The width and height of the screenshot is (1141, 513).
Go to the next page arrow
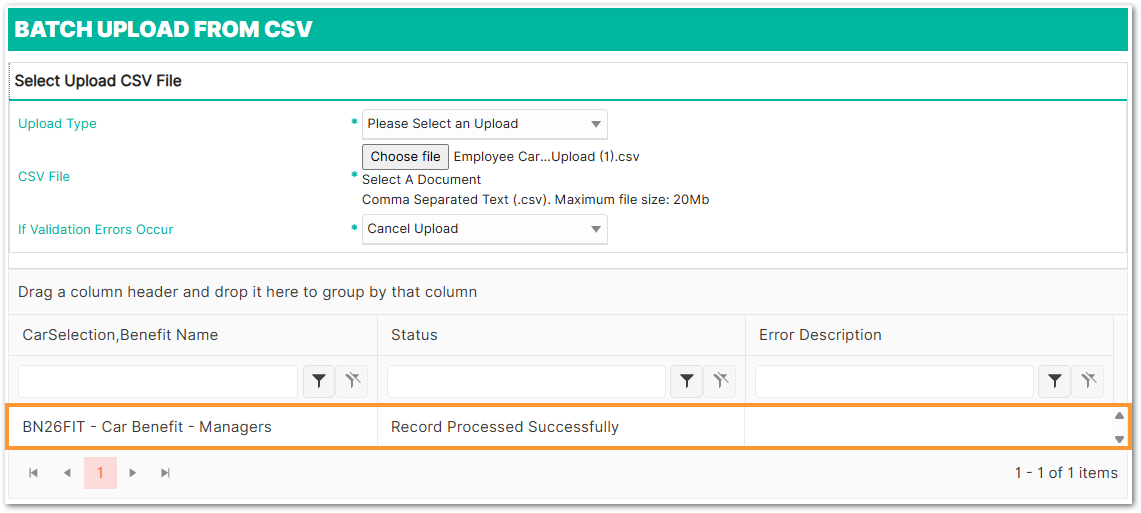133,473
